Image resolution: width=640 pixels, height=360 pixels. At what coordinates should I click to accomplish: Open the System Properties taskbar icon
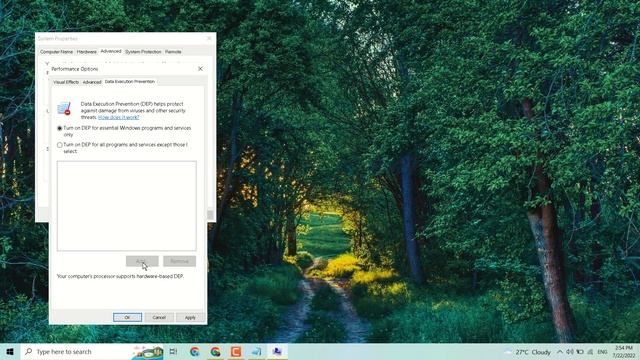(277, 351)
